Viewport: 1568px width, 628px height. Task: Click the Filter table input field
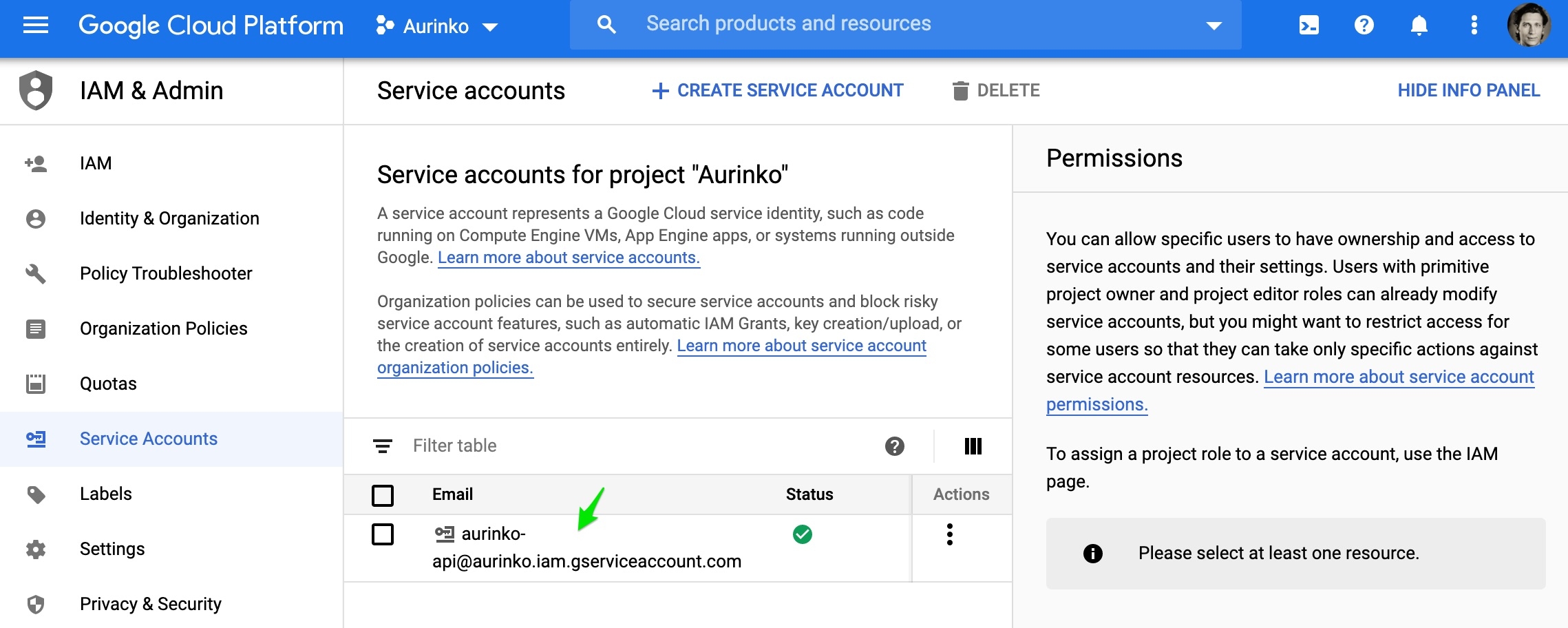point(619,446)
